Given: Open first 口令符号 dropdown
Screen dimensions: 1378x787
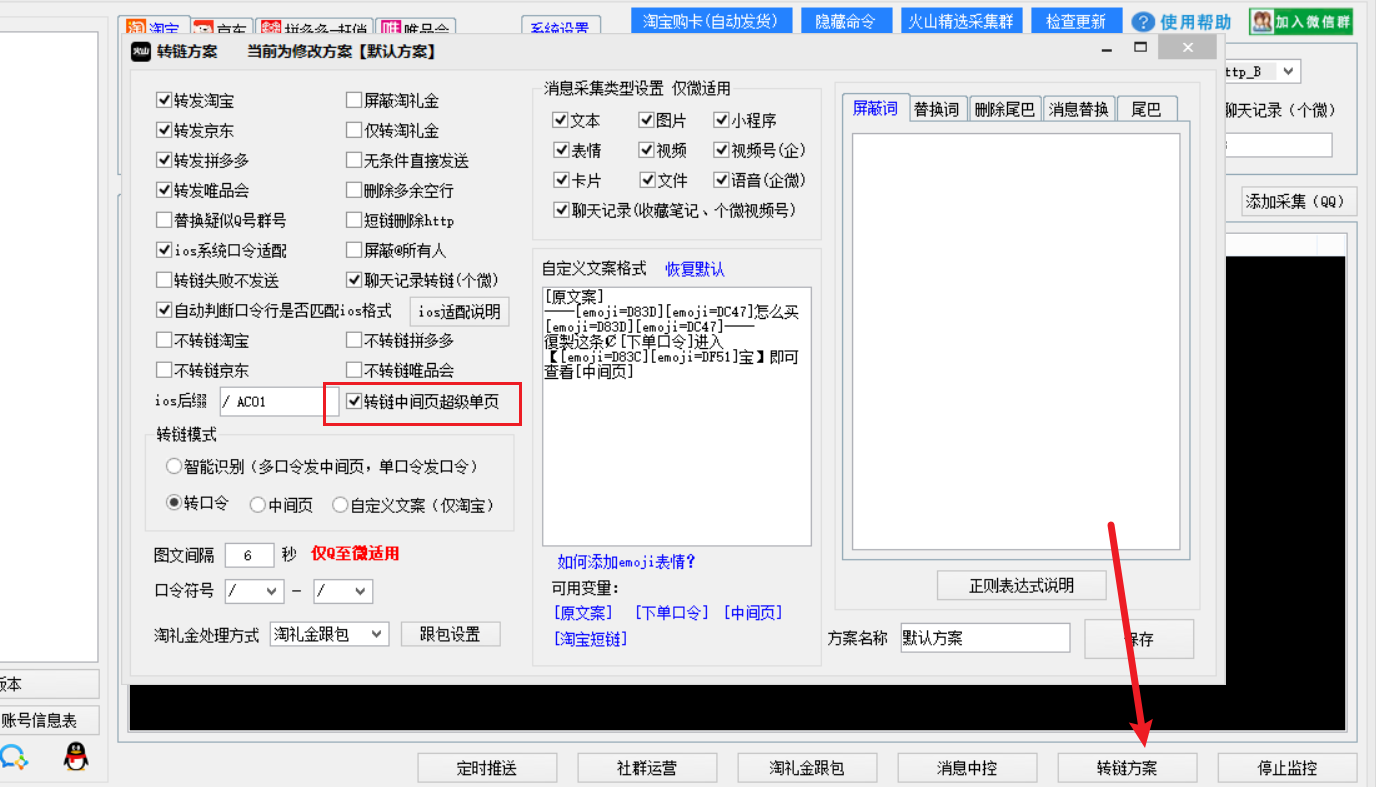Looking at the screenshot, I should click(x=255, y=591).
